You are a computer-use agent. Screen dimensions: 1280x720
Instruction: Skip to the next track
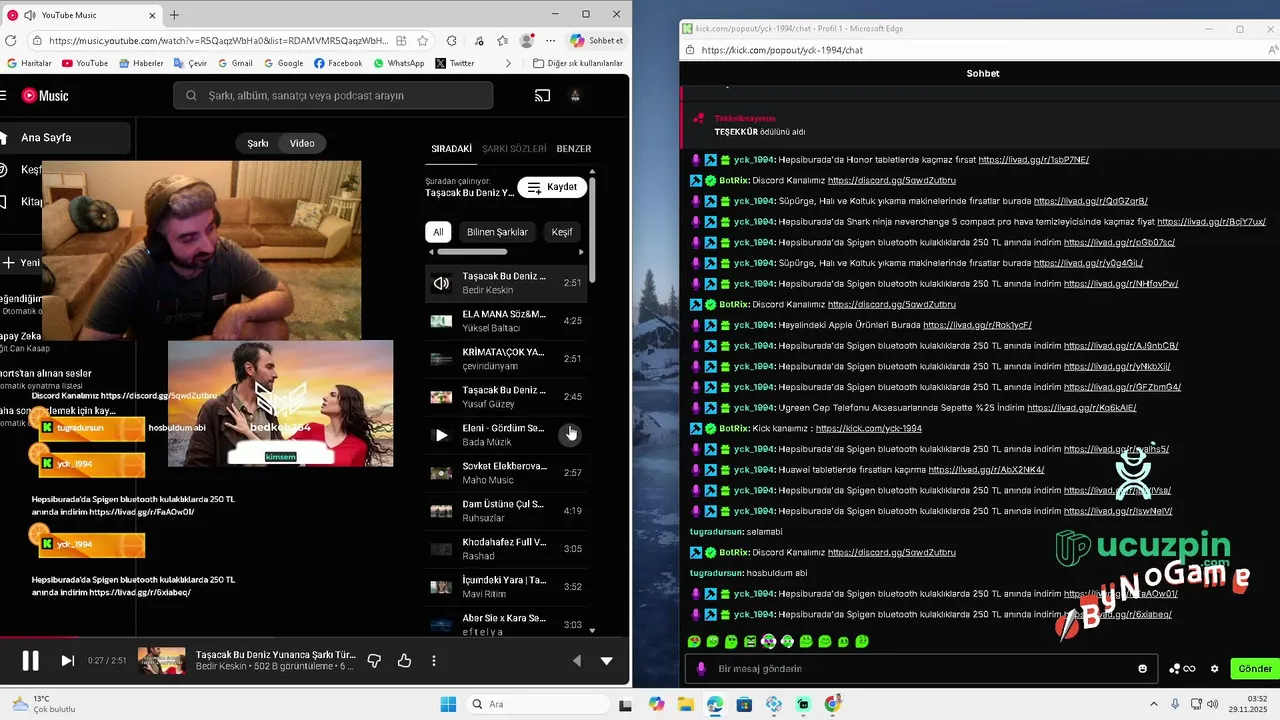coord(67,661)
